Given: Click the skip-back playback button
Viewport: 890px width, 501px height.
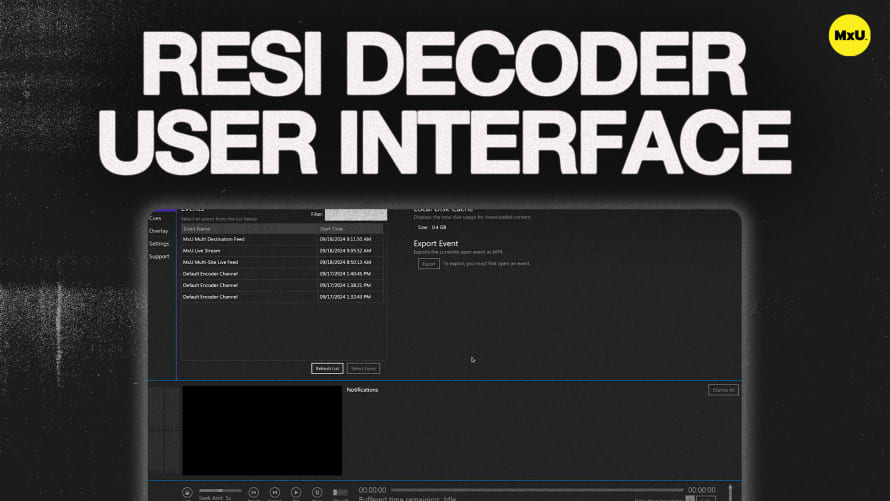Looking at the screenshot, I should click(254, 492).
